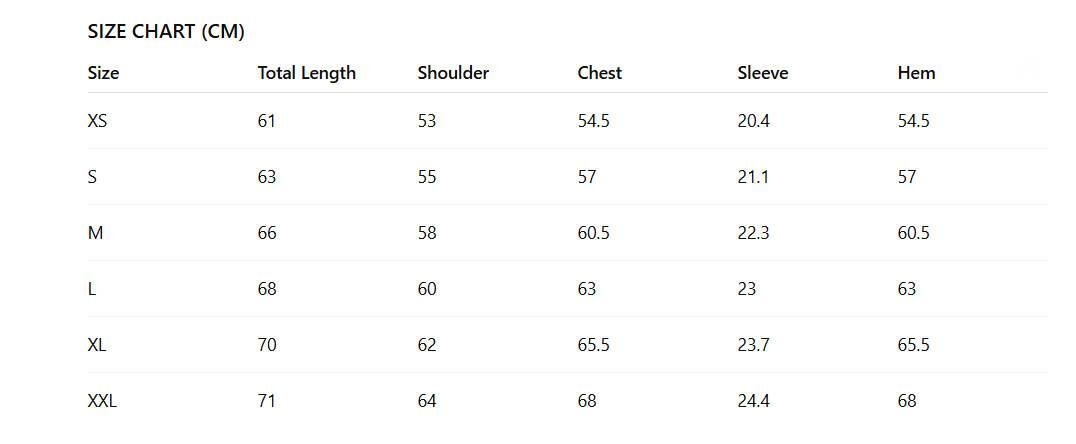This screenshot has width=1076, height=444.
Task: Select the L total length value 68
Action: (267, 289)
